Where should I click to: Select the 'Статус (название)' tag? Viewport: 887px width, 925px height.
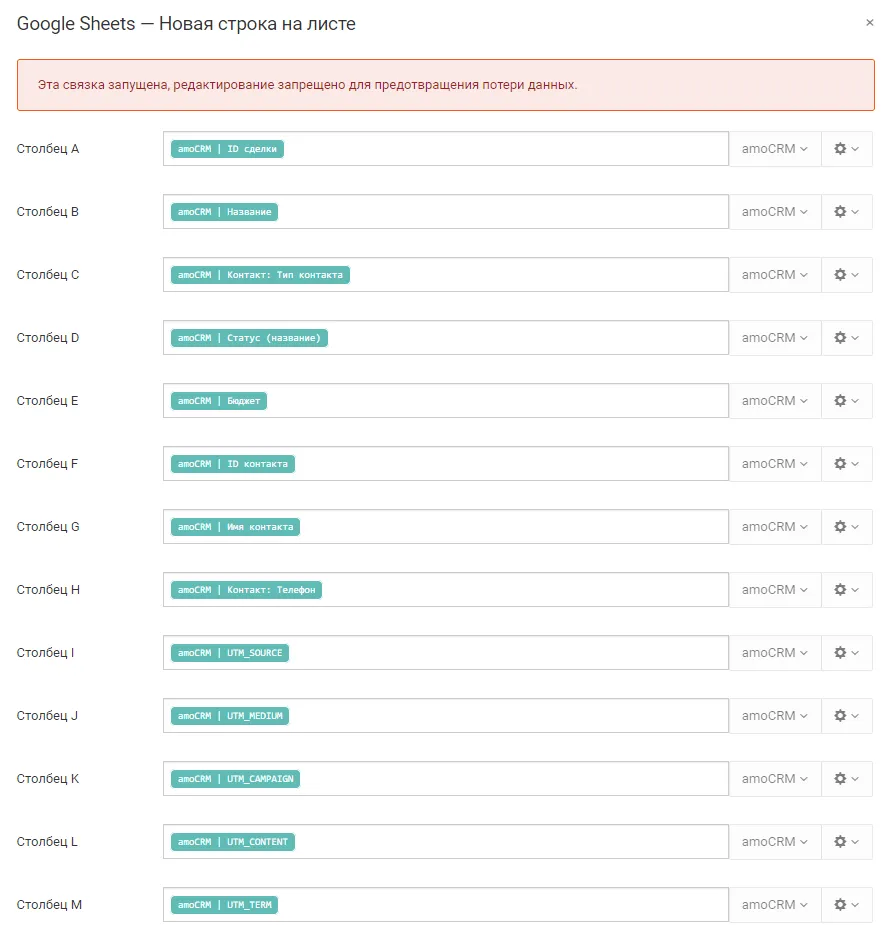point(249,338)
